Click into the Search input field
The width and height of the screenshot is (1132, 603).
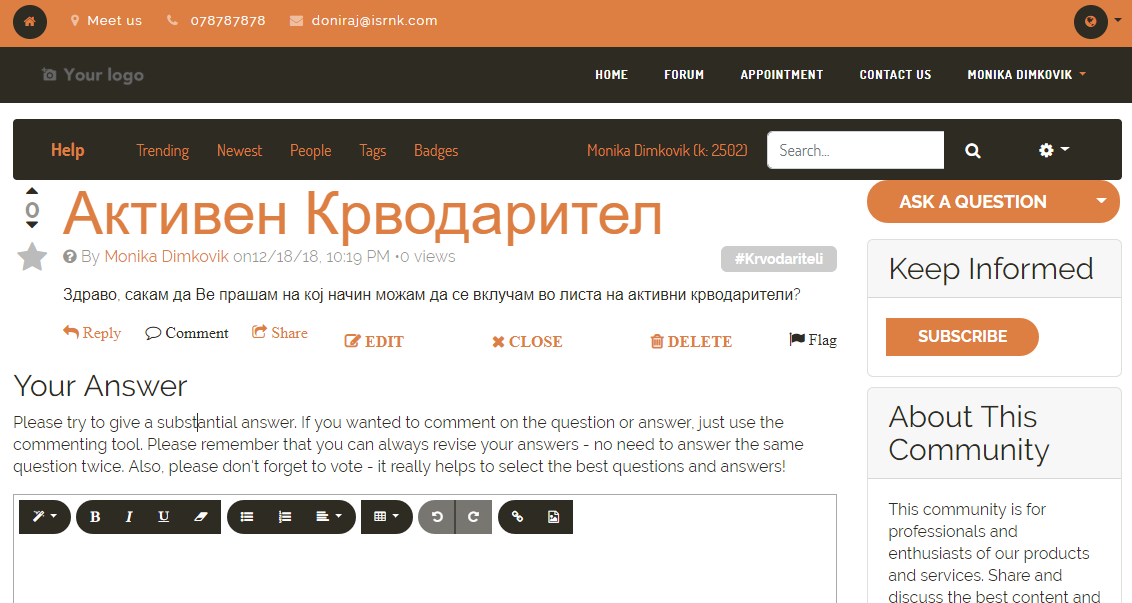pyautogui.click(x=855, y=151)
